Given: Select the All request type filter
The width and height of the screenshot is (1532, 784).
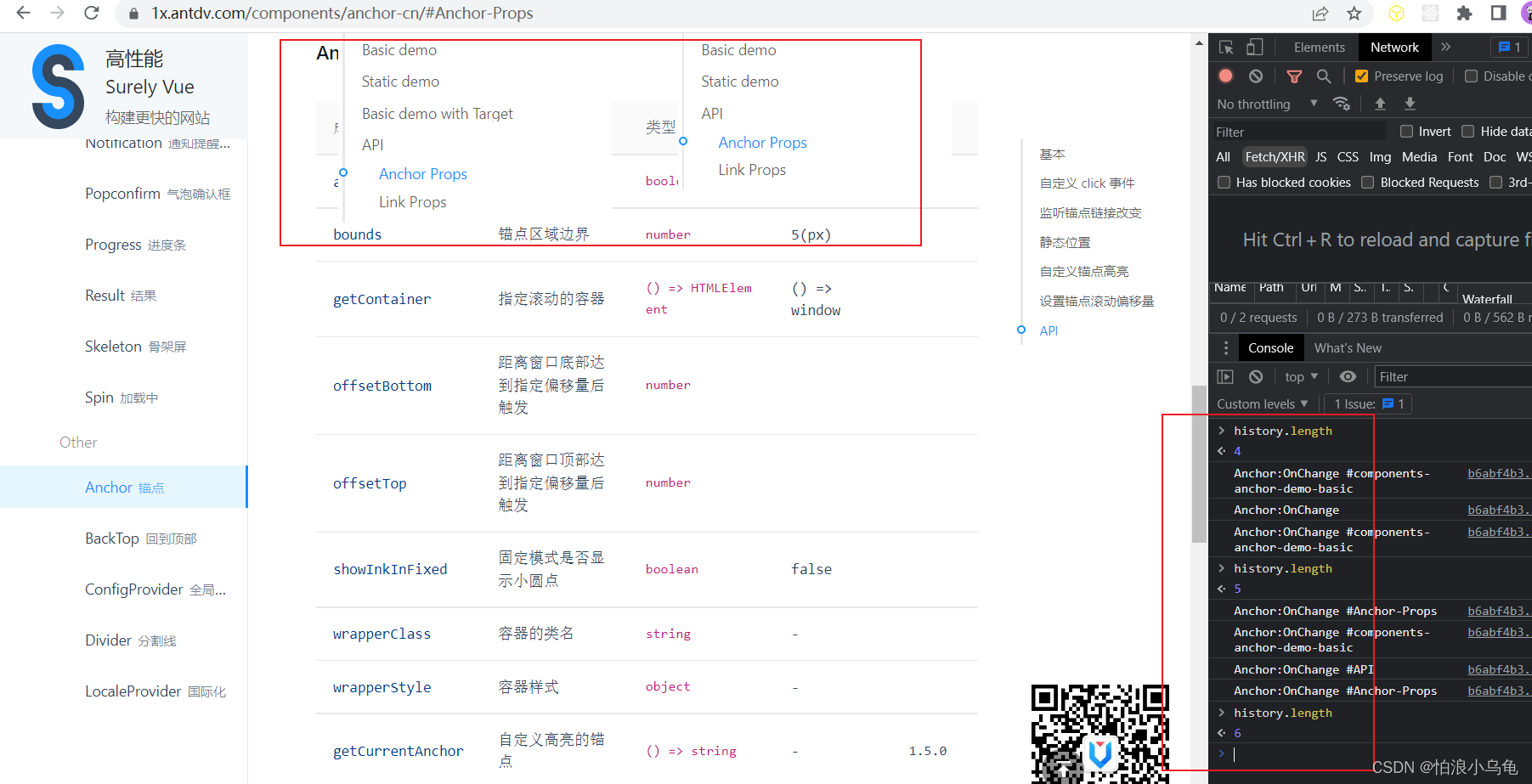Looking at the screenshot, I should click(1223, 156).
